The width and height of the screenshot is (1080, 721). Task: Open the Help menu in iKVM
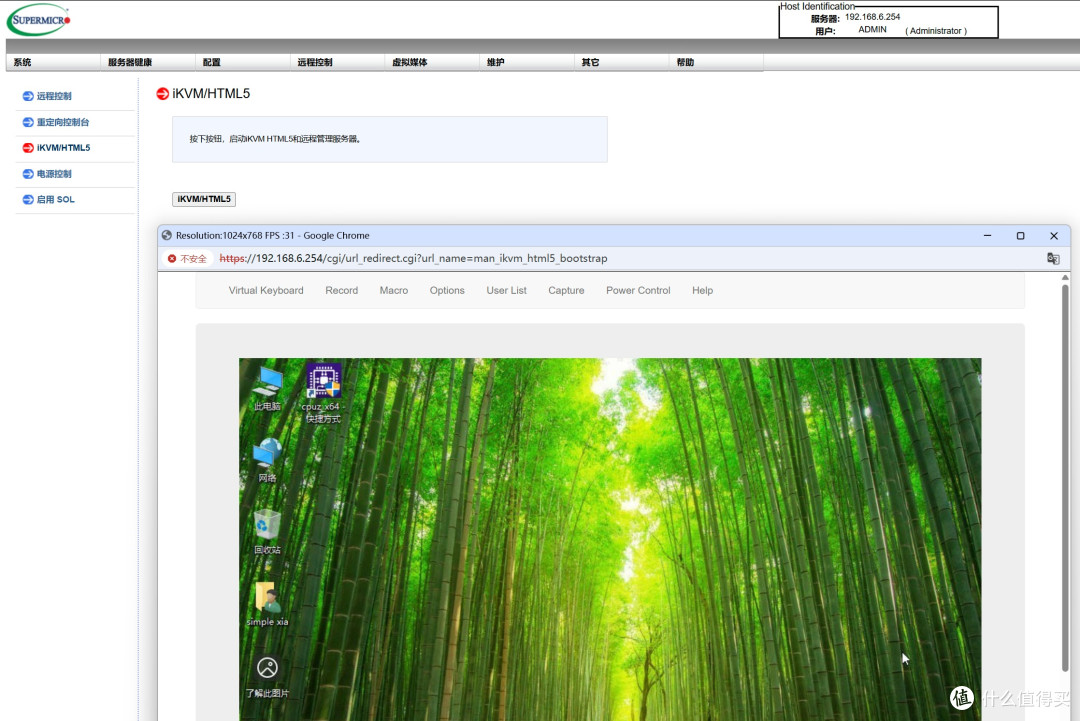point(703,291)
